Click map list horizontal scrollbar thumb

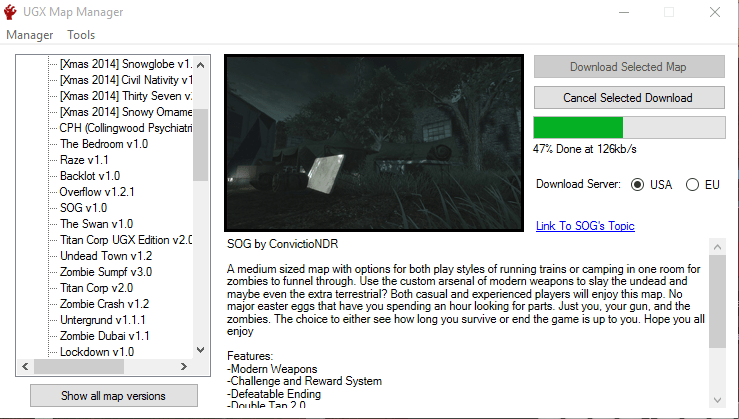79,366
